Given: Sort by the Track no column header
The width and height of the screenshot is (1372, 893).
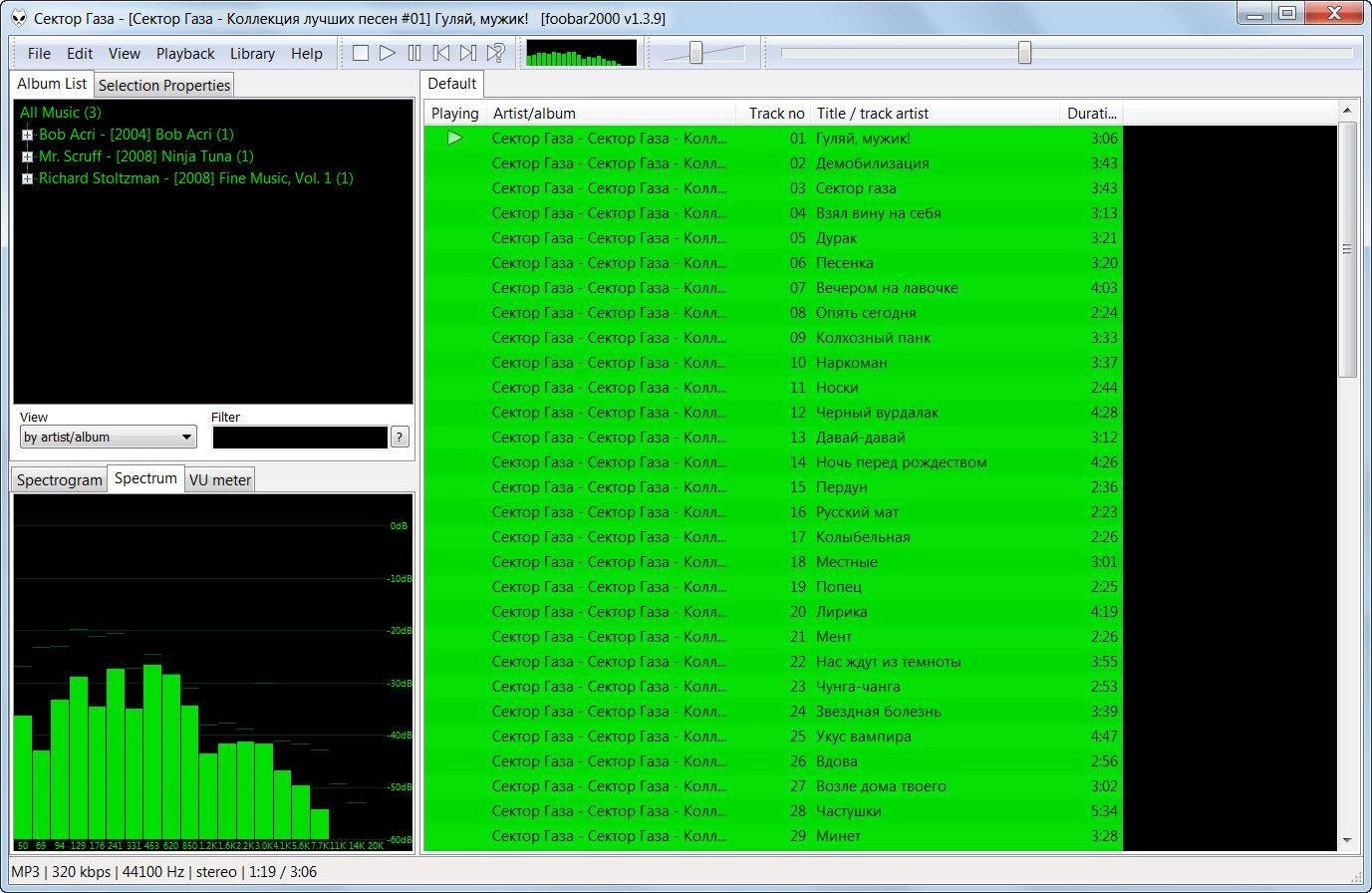Looking at the screenshot, I should [x=773, y=114].
